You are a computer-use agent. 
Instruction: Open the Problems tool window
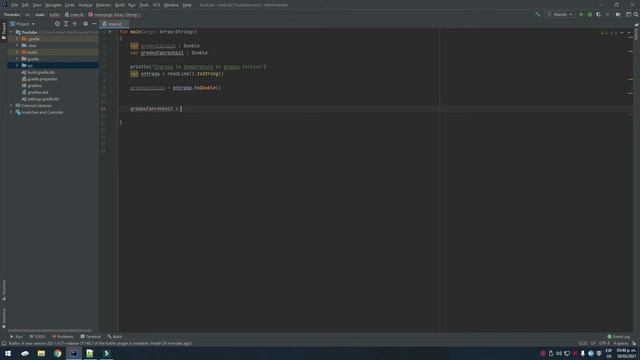(62, 337)
